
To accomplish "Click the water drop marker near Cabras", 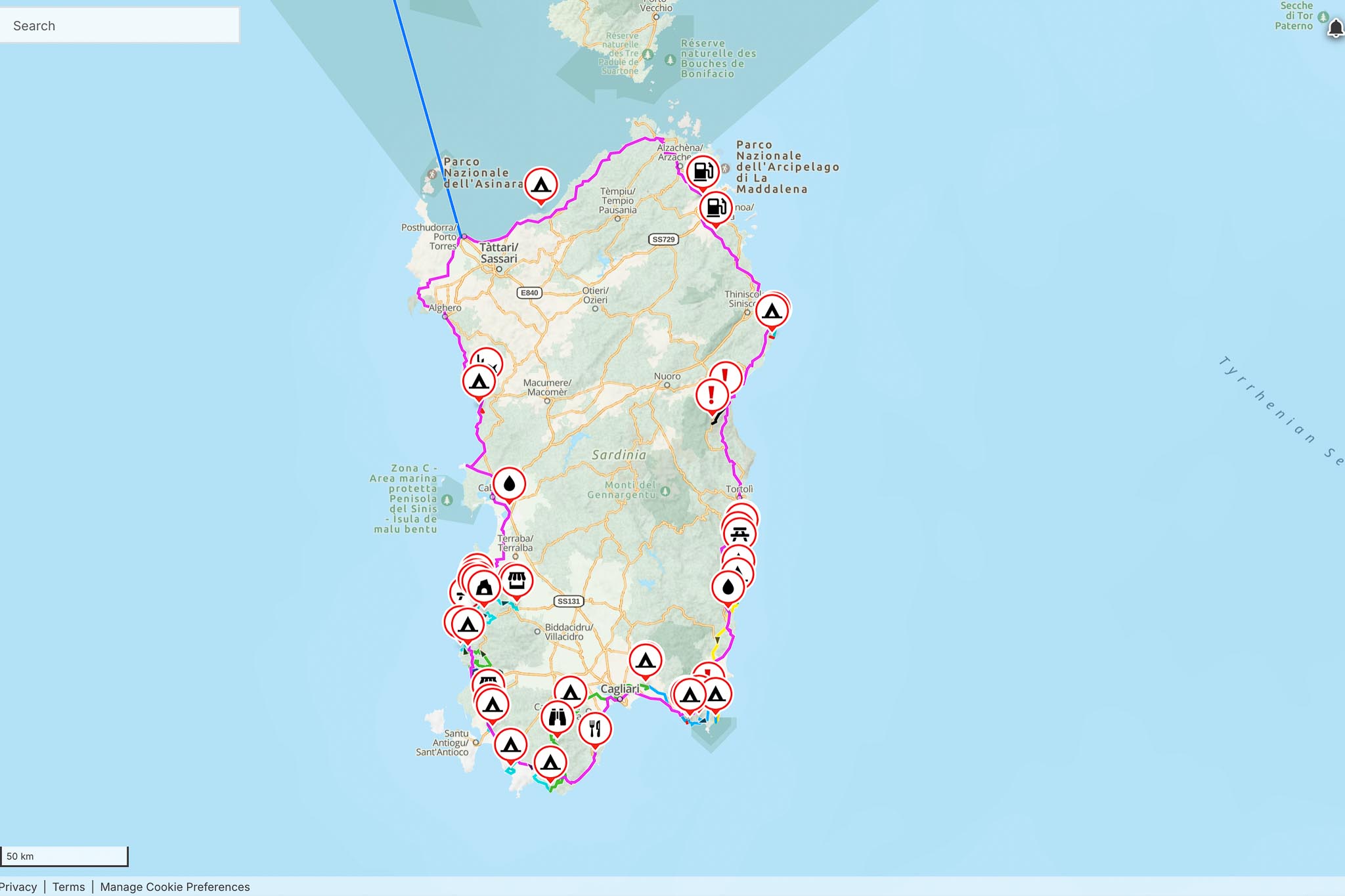I will pos(509,484).
